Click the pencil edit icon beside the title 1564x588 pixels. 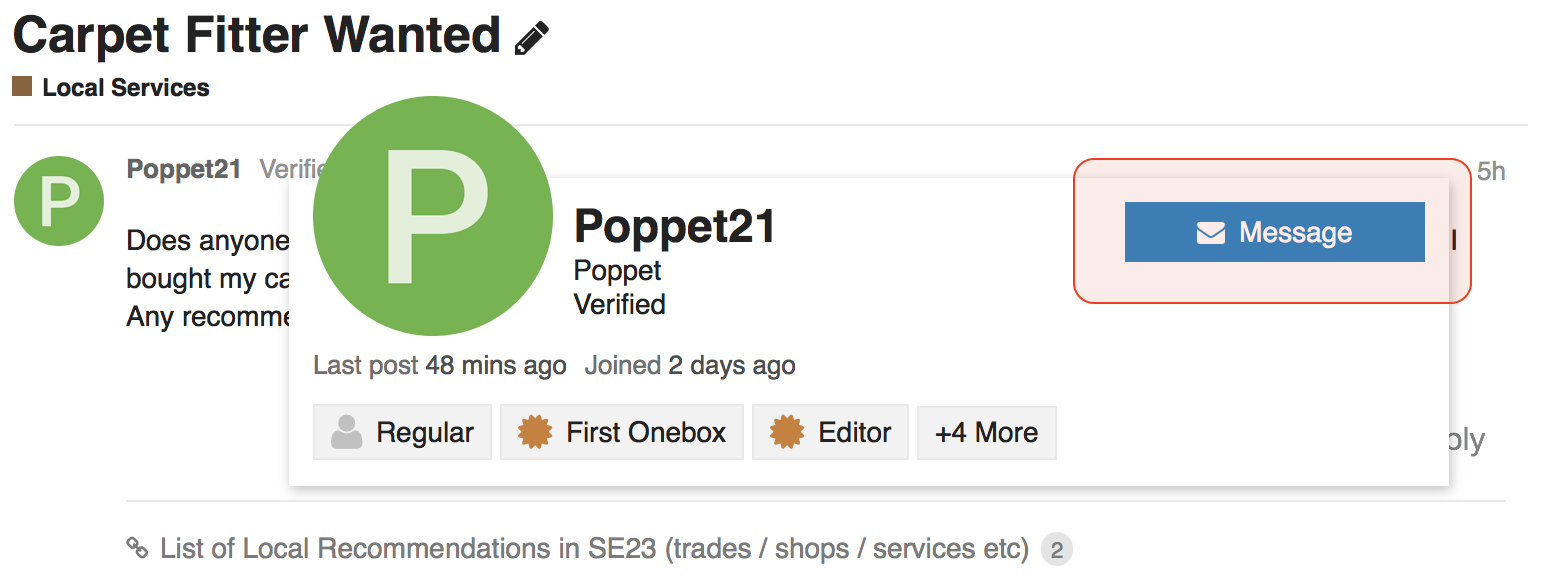point(532,38)
